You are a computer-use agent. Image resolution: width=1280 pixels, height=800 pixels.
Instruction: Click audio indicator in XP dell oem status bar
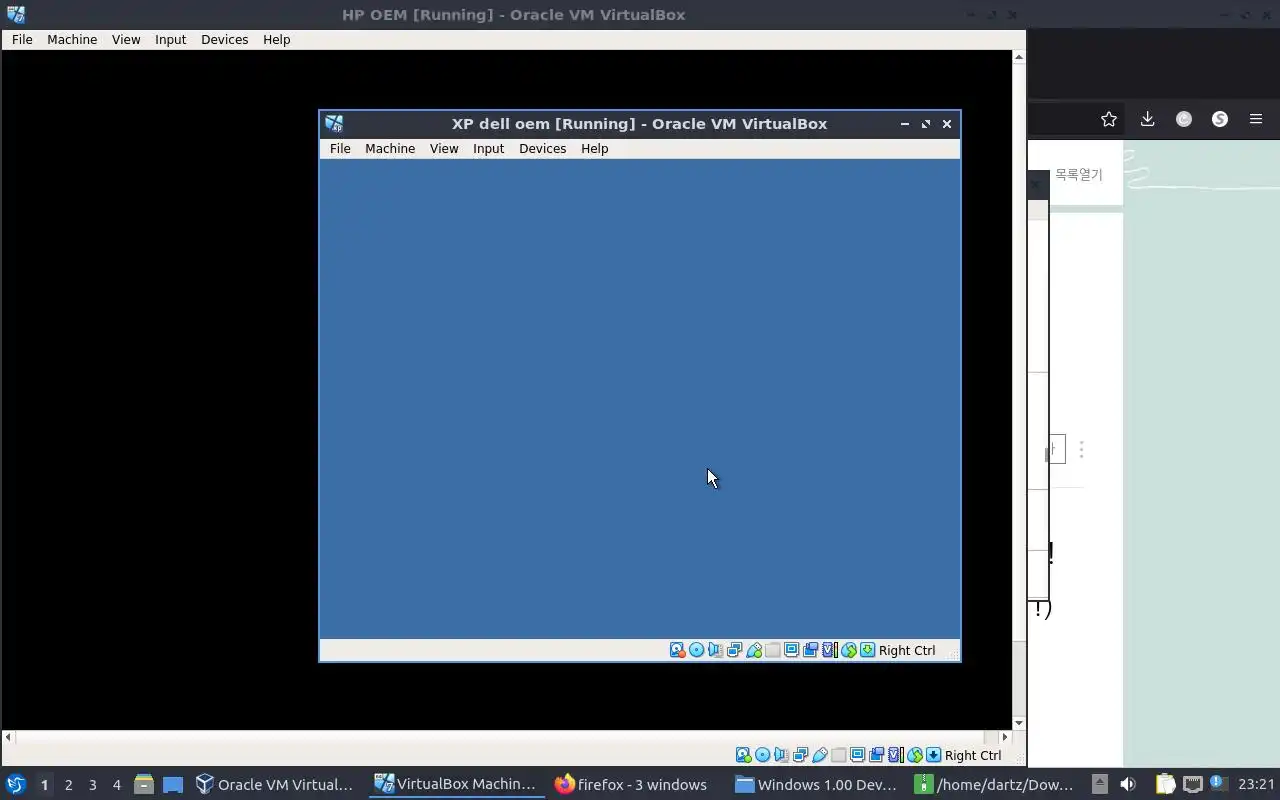[715, 650]
